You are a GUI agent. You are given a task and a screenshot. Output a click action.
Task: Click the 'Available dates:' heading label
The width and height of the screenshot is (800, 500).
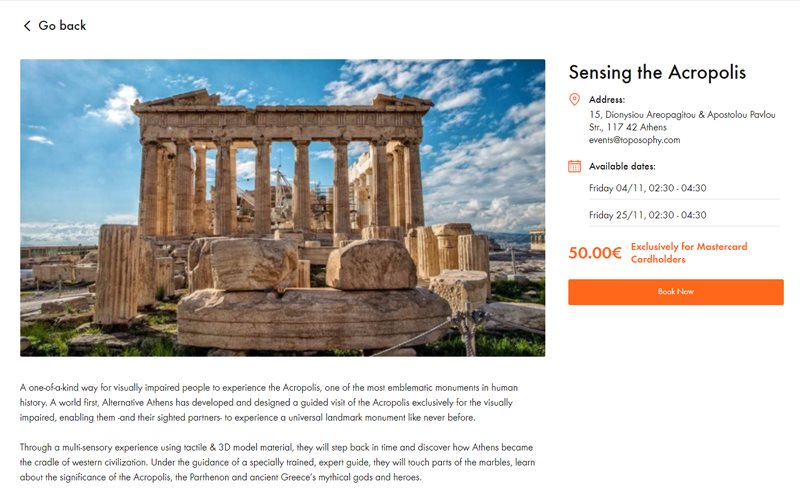pyautogui.click(x=623, y=166)
